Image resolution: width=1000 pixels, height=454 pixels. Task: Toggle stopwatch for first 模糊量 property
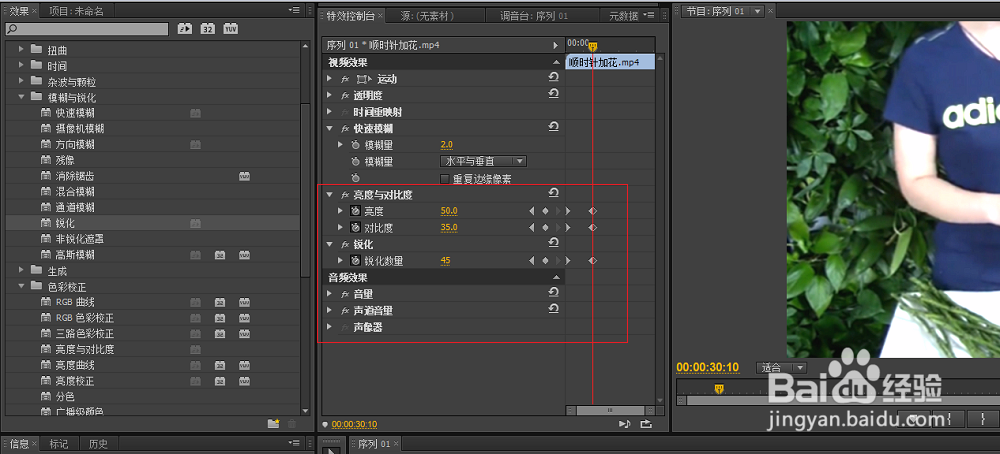tap(356, 145)
